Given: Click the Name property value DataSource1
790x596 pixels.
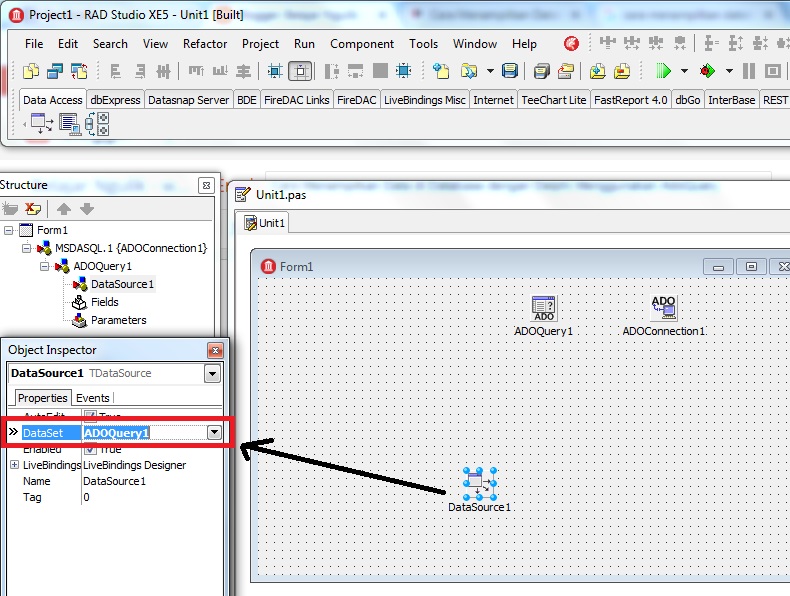Looking at the screenshot, I should click(x=114, y=481).
